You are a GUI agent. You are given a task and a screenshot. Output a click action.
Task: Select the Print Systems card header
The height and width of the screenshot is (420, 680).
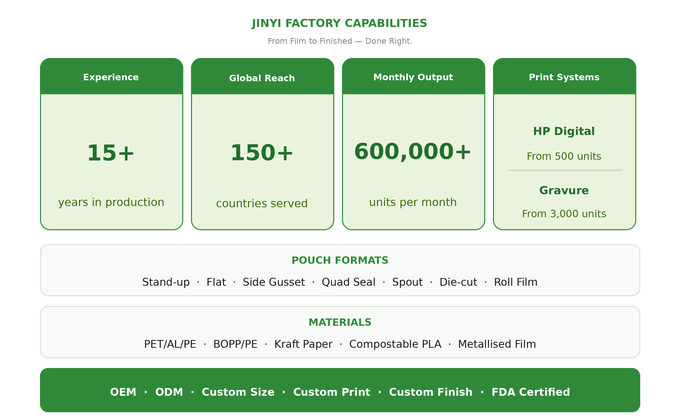click(x=564, y=76)
